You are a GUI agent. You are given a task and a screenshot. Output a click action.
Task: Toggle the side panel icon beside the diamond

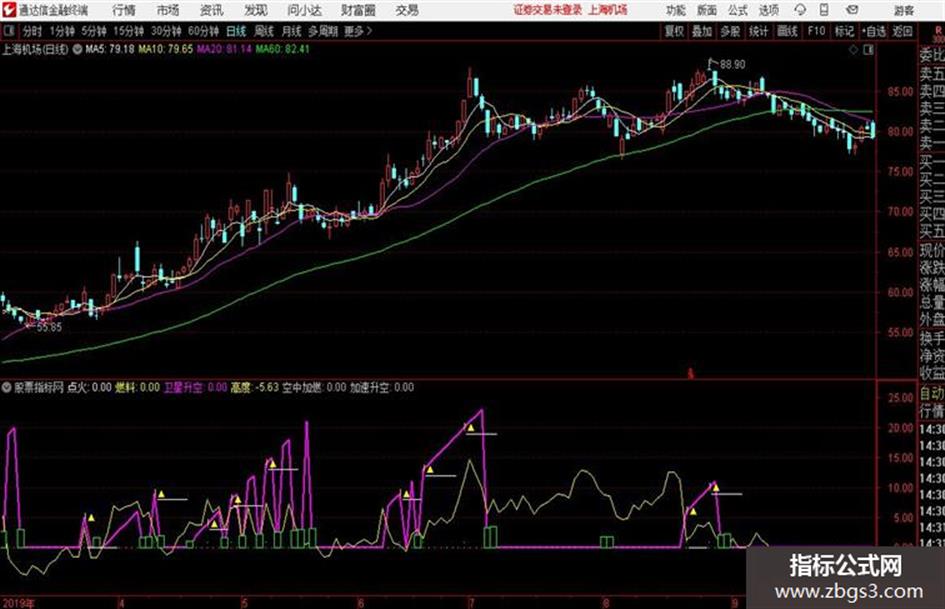click(868, 50)
